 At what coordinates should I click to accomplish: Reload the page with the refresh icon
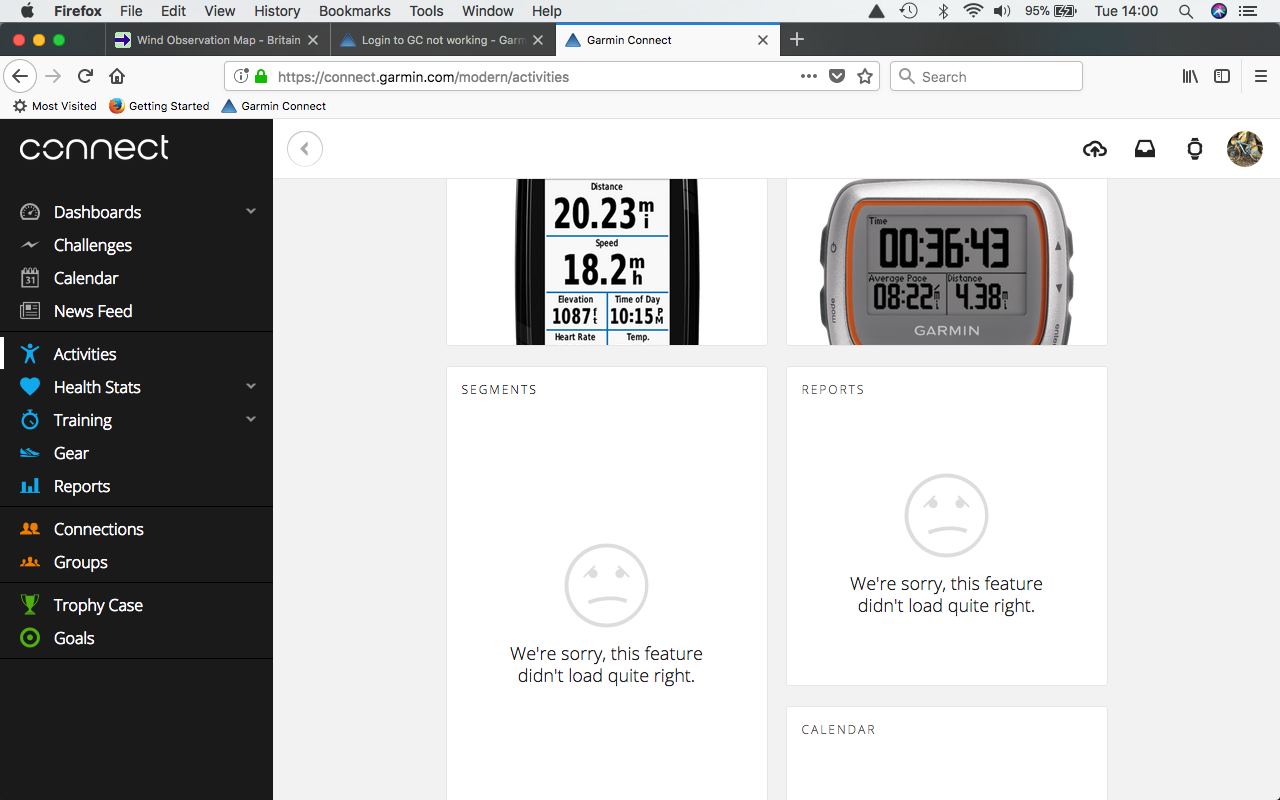point(86,76)
